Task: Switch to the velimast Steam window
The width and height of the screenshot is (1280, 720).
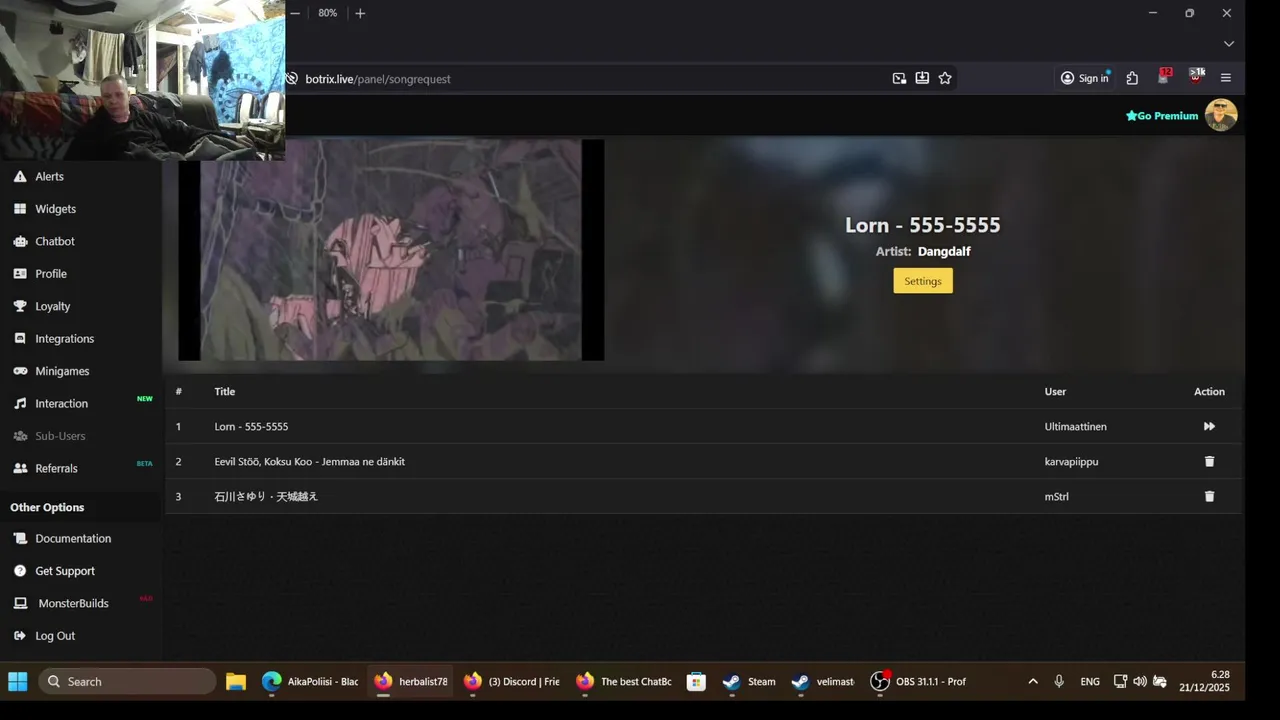Action: tap(823, 682)
